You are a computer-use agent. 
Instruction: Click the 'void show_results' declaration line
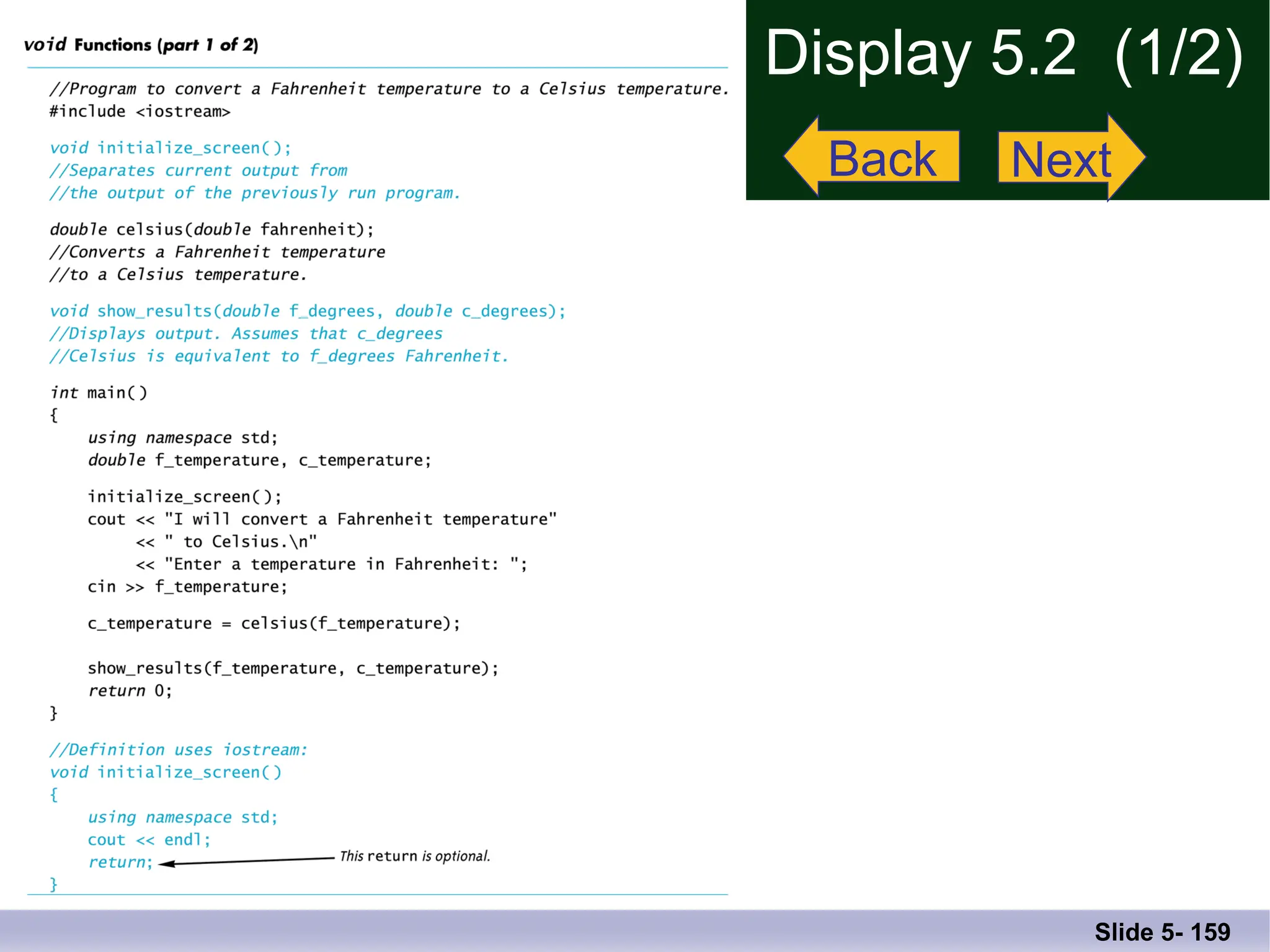click(x=308, y=311)
